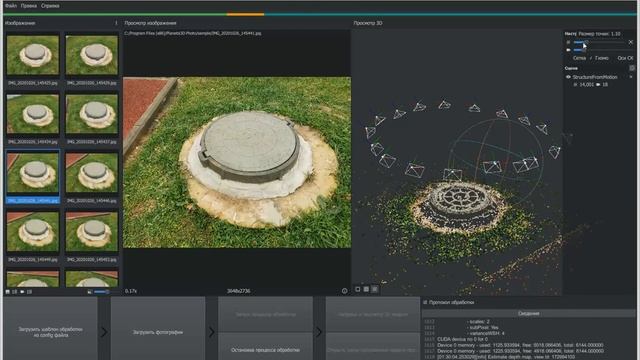This screenshot has height=360, width=640.
Task: Adjust the point size slider
Action: coord(599,42)
